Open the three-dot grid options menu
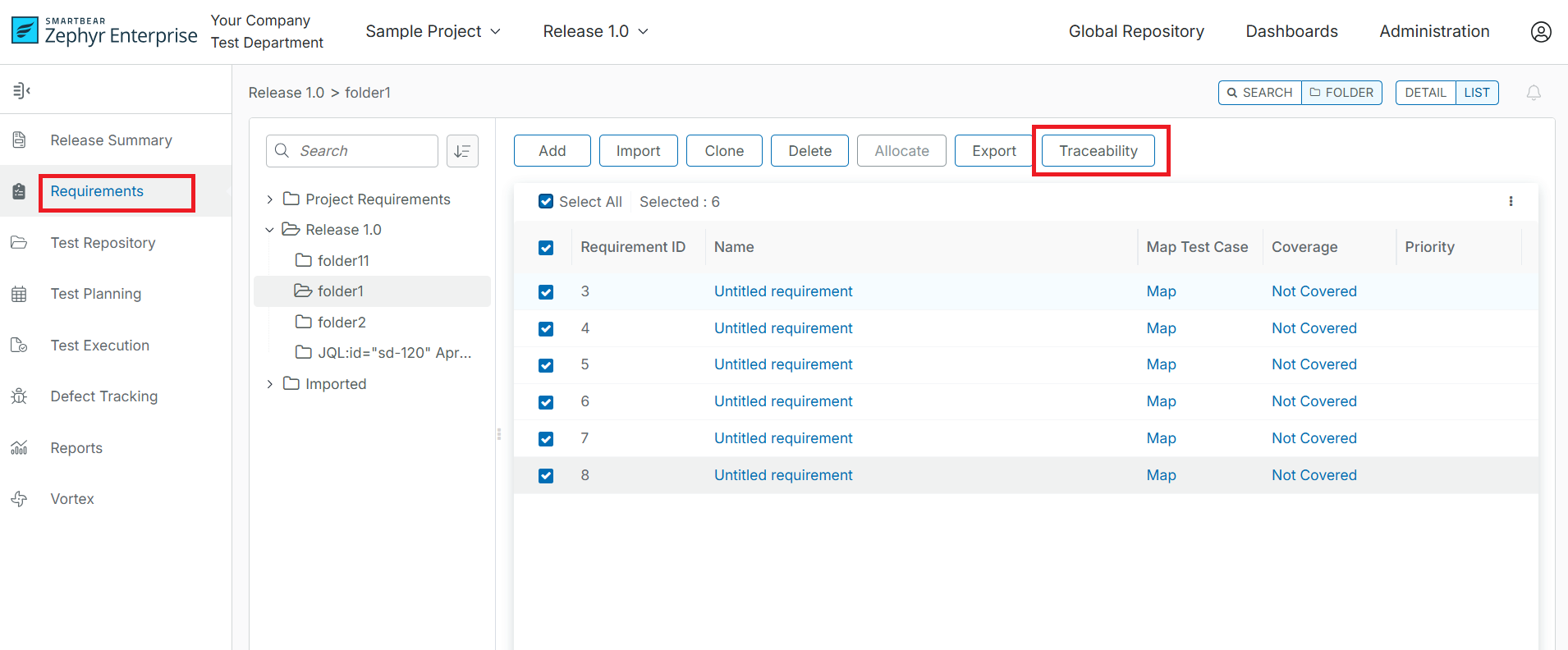Screen dimensions: 1568x650 point(1510,202)
